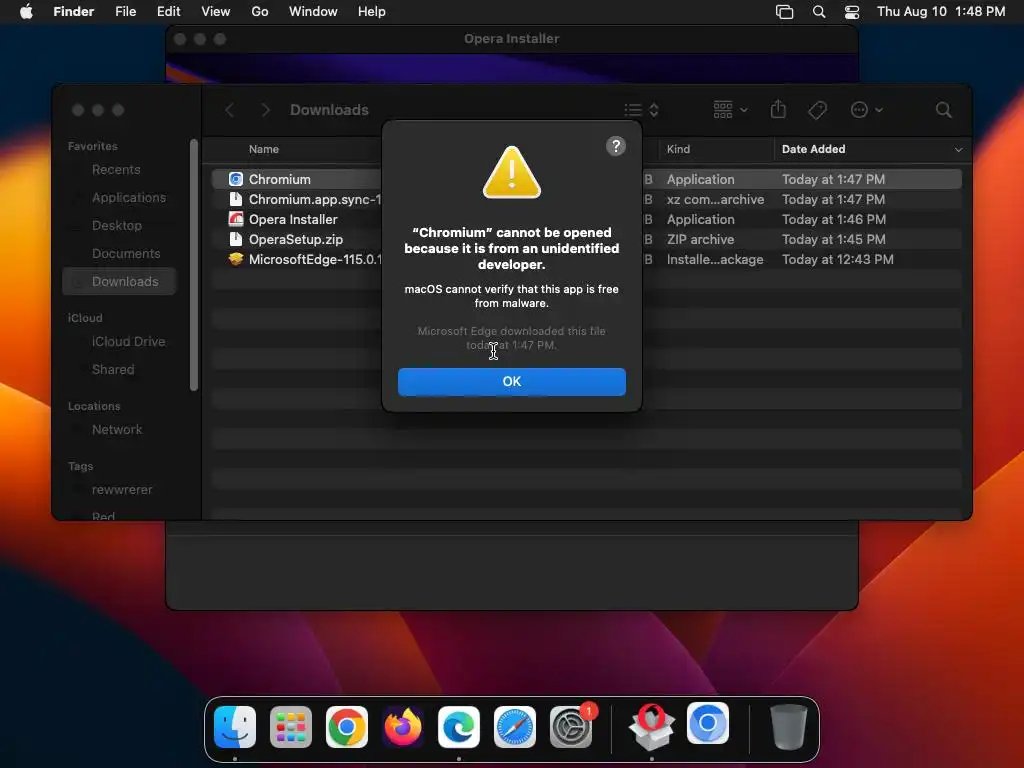The height and width of the screenshot is (768, 1024).
Task: Click the Opera Installer file icon
Action: pos(236,219)
